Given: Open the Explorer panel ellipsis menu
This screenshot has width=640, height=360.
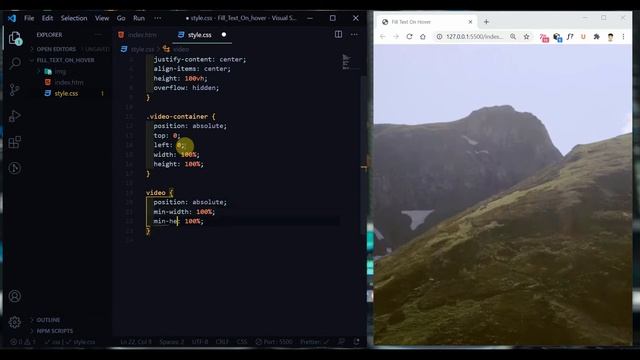Looking at the screenshot, I should [x=98, y=35].
